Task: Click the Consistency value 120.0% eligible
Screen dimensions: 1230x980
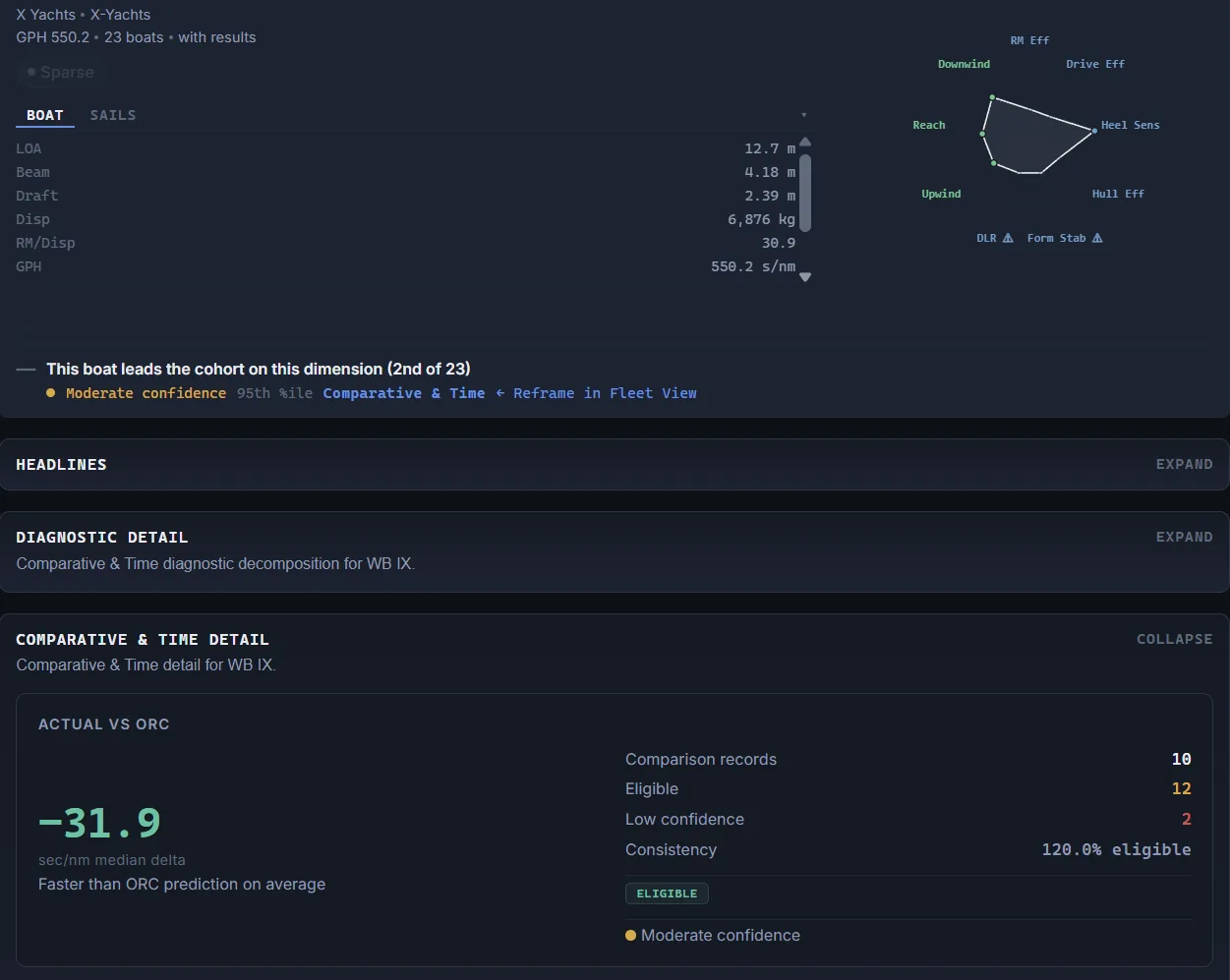Action: point(1116,849)
